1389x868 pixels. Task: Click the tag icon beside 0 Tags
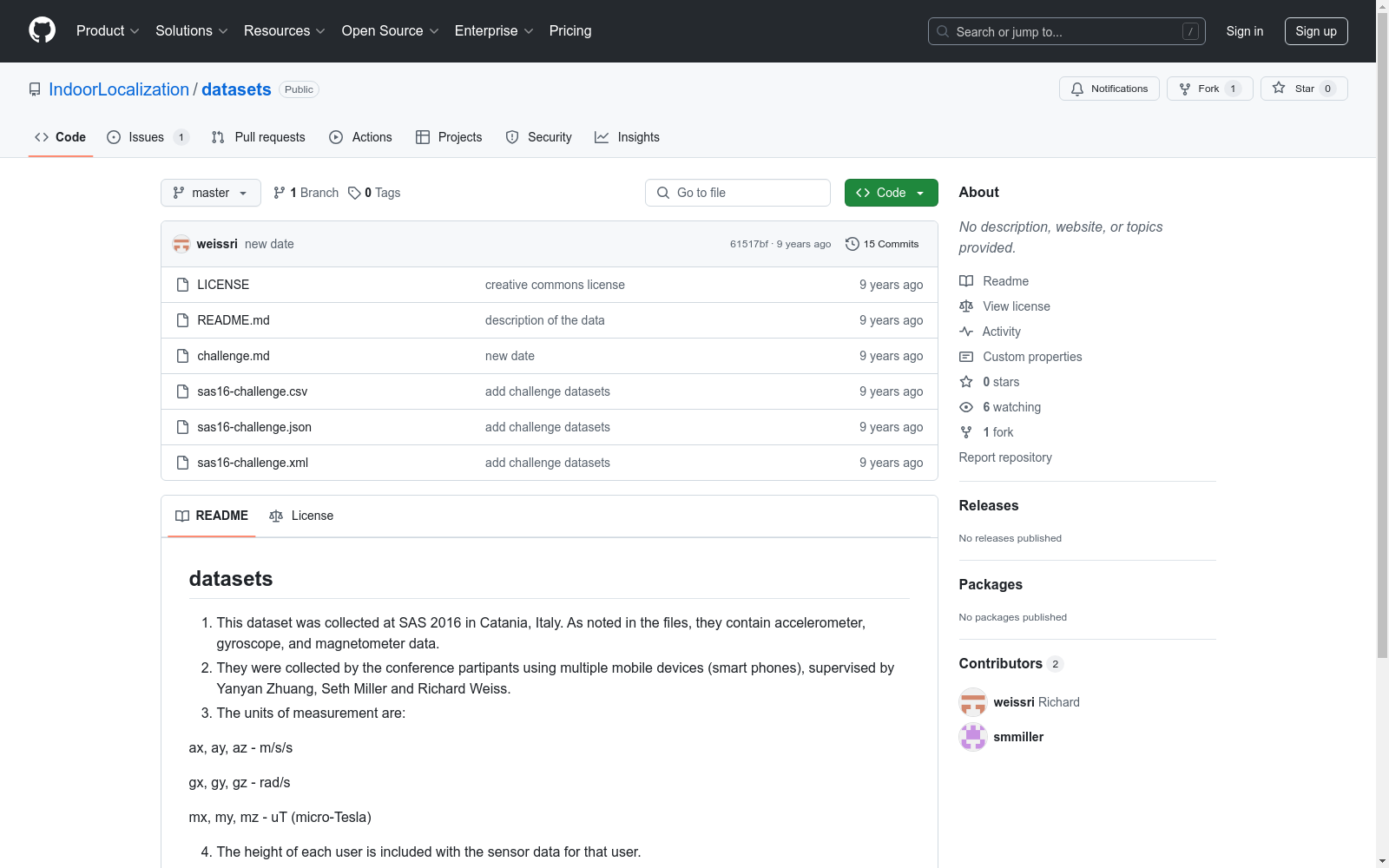(x=354, y=193)
